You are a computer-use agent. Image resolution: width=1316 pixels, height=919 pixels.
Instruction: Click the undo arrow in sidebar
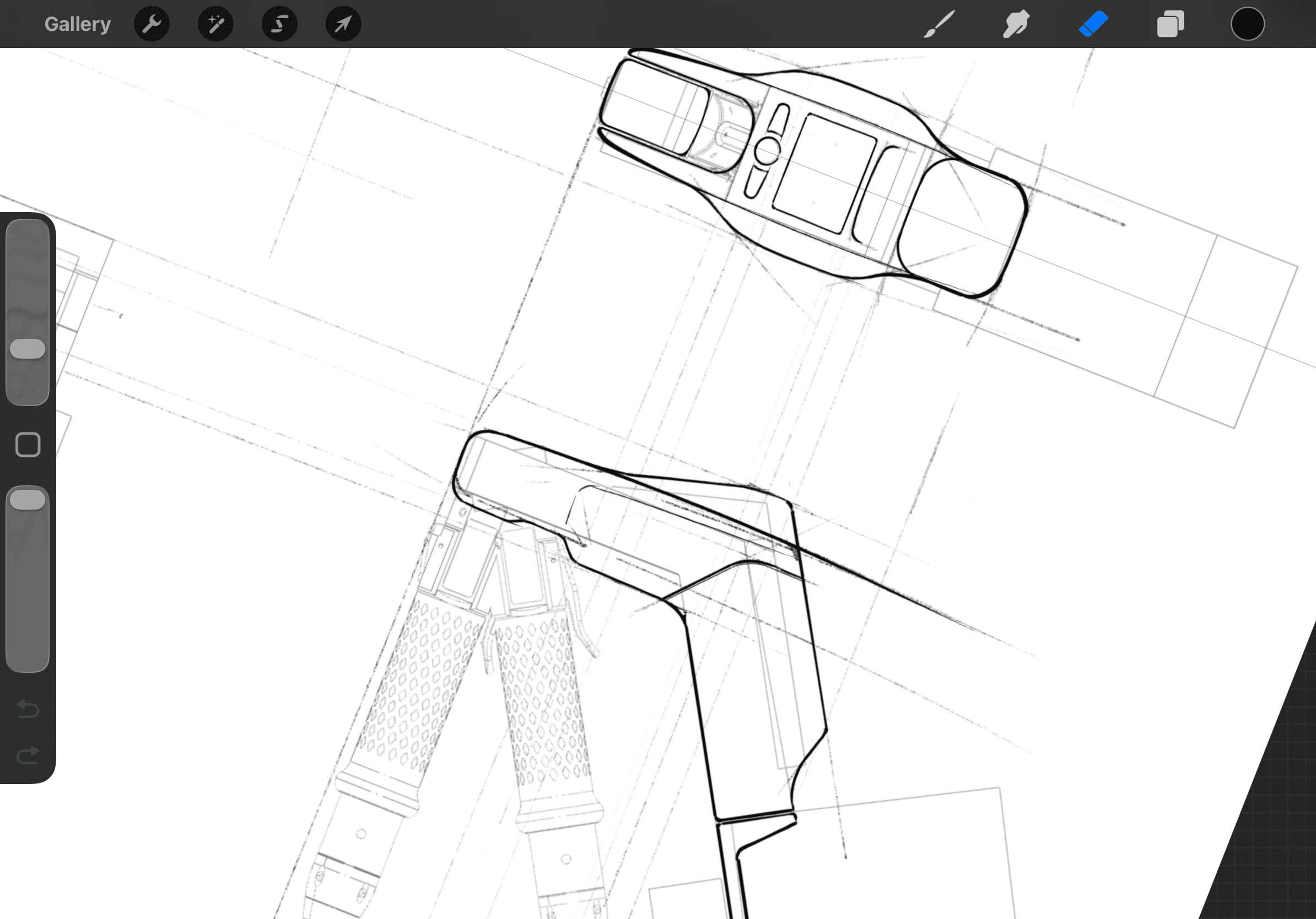click(x=28, y=709)
